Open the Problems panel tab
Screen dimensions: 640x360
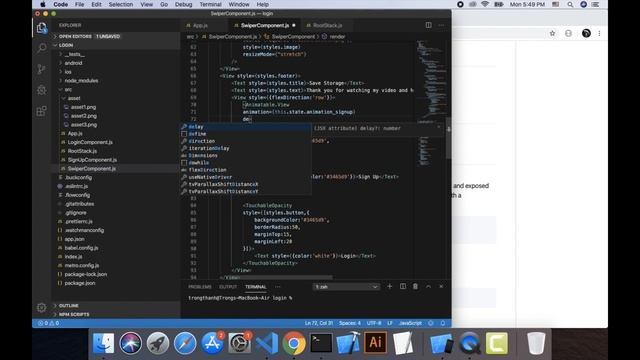(x=200, y=287)
